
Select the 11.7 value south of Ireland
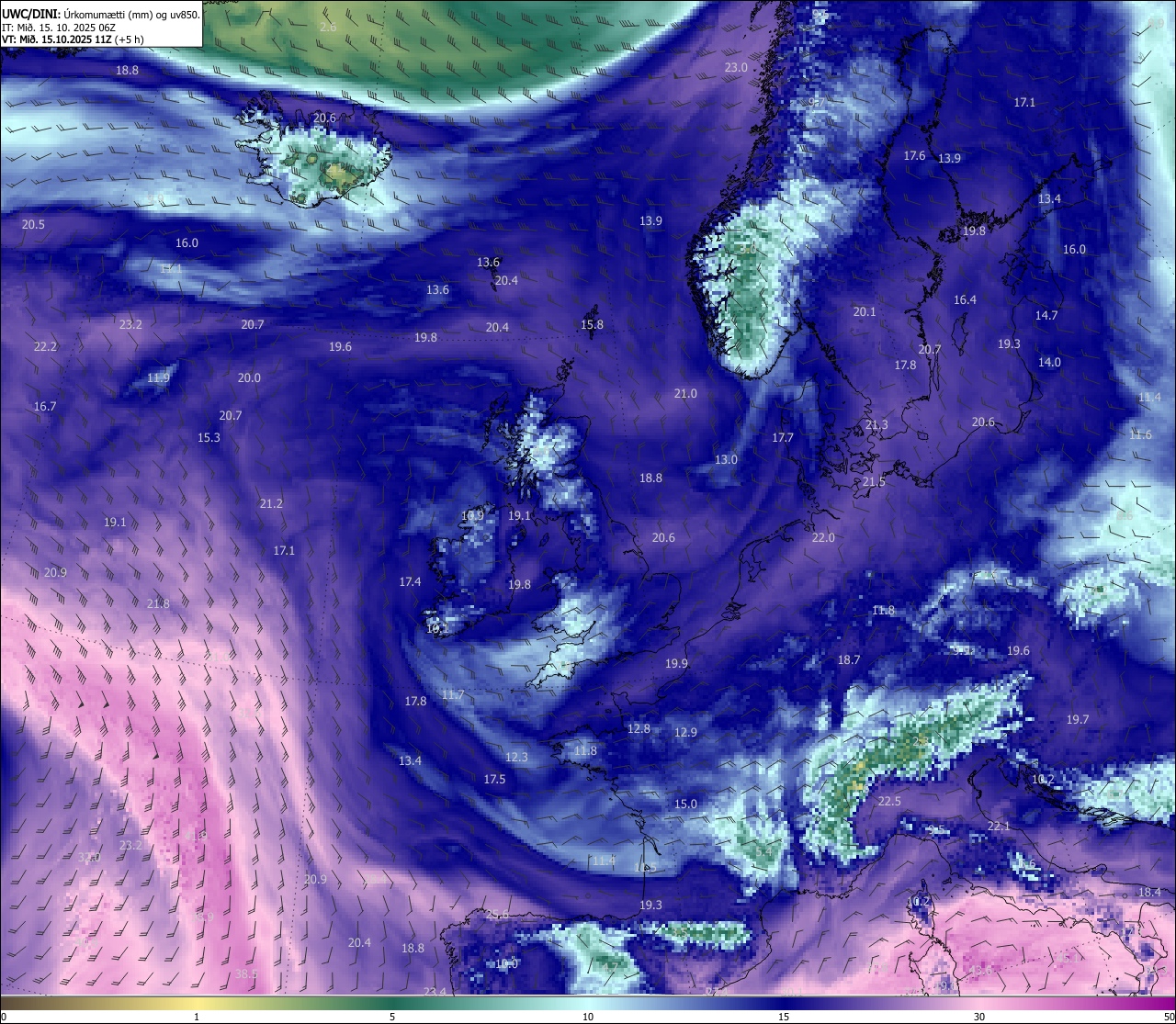pos(452,695)
